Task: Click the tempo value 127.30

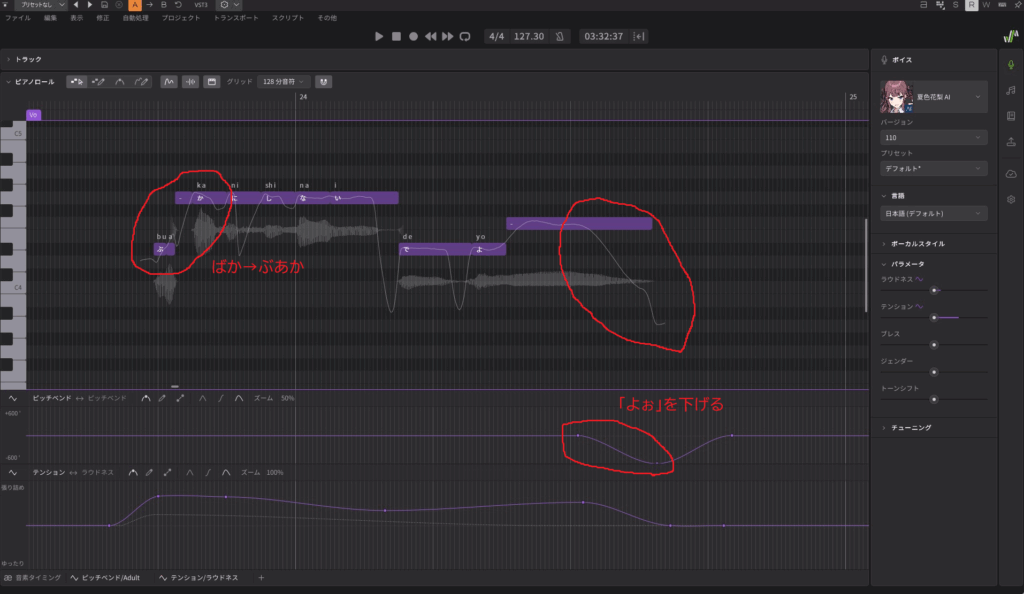Action: pyautogui.click(x=528, y=37)
